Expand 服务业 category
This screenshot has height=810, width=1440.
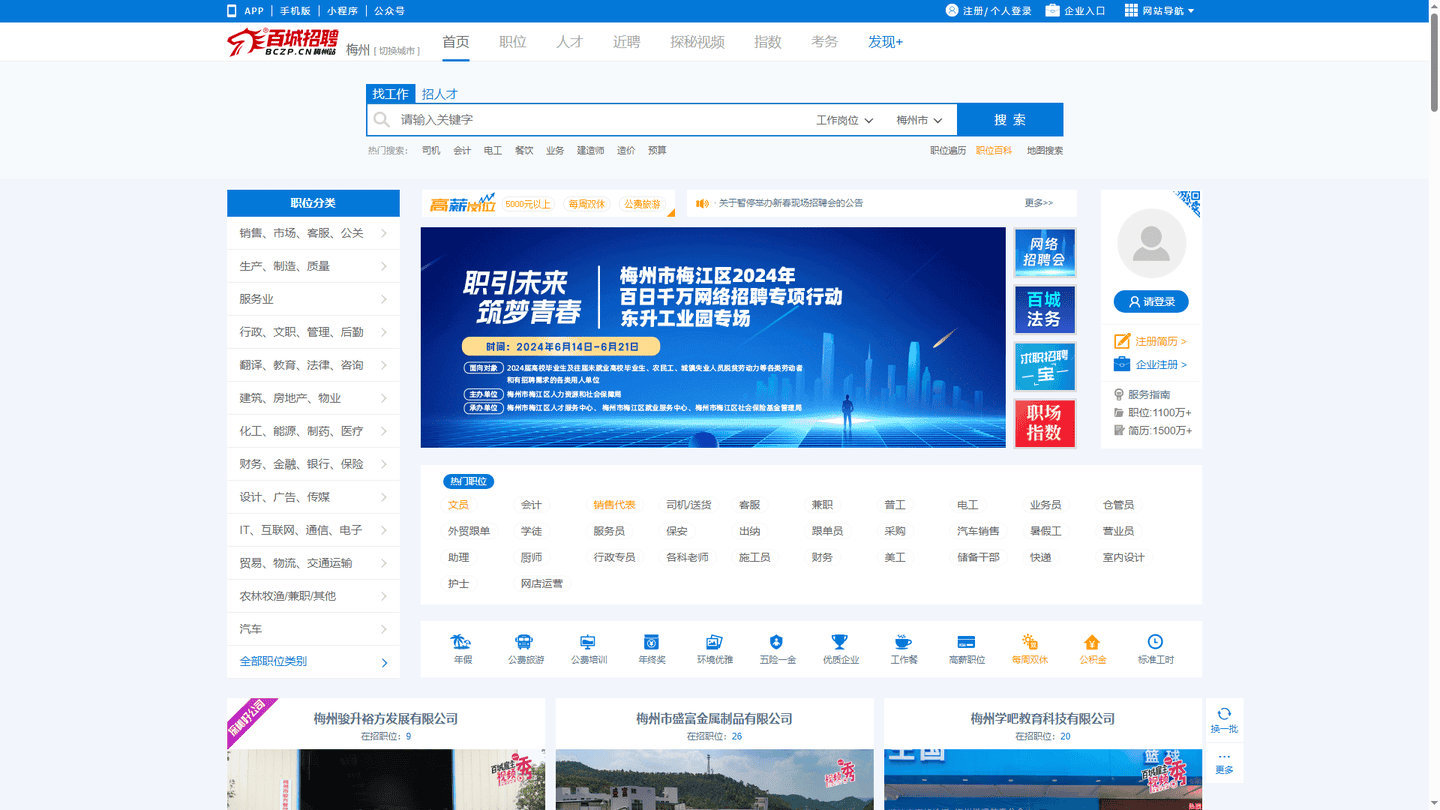click(x=313, y=299)
